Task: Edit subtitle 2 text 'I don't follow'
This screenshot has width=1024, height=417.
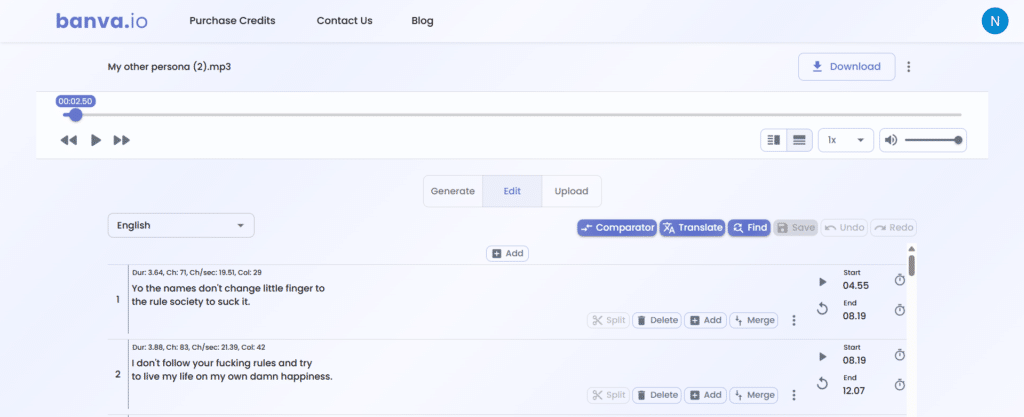Action: [x=232, y=370]
